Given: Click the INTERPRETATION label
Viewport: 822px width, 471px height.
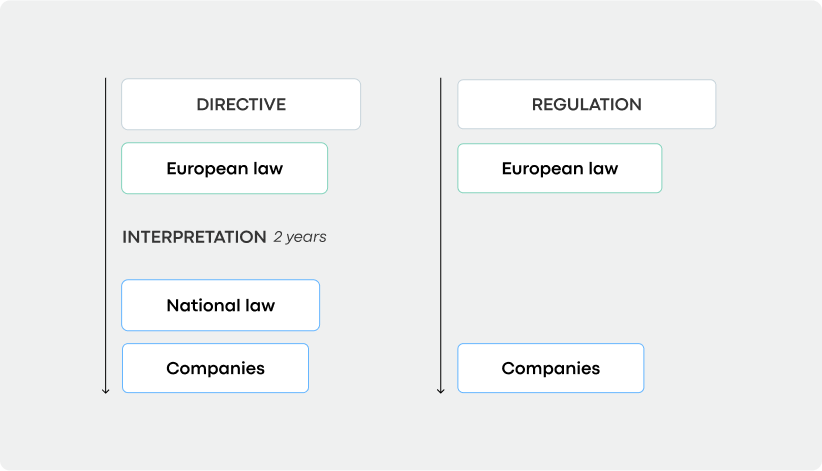Looking at the screenshot, I should tap(194, 237).
